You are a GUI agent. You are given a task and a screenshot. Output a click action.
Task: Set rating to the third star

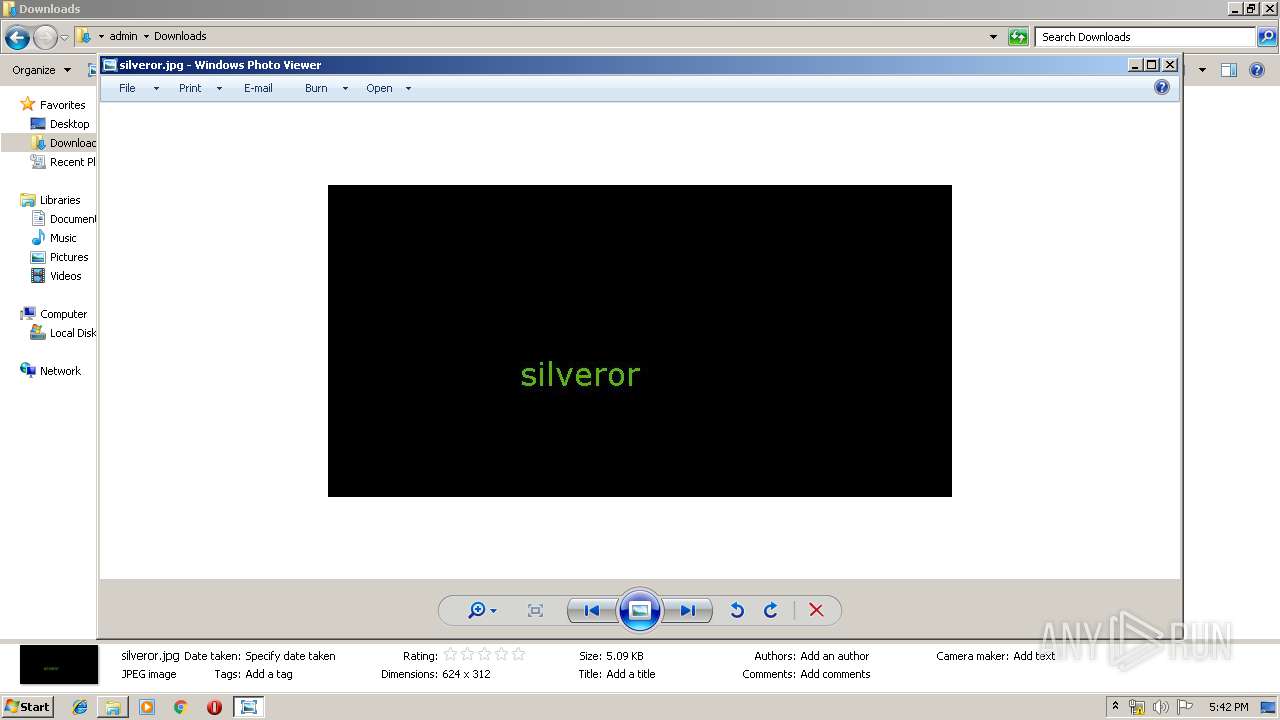(x=484, y=655)
